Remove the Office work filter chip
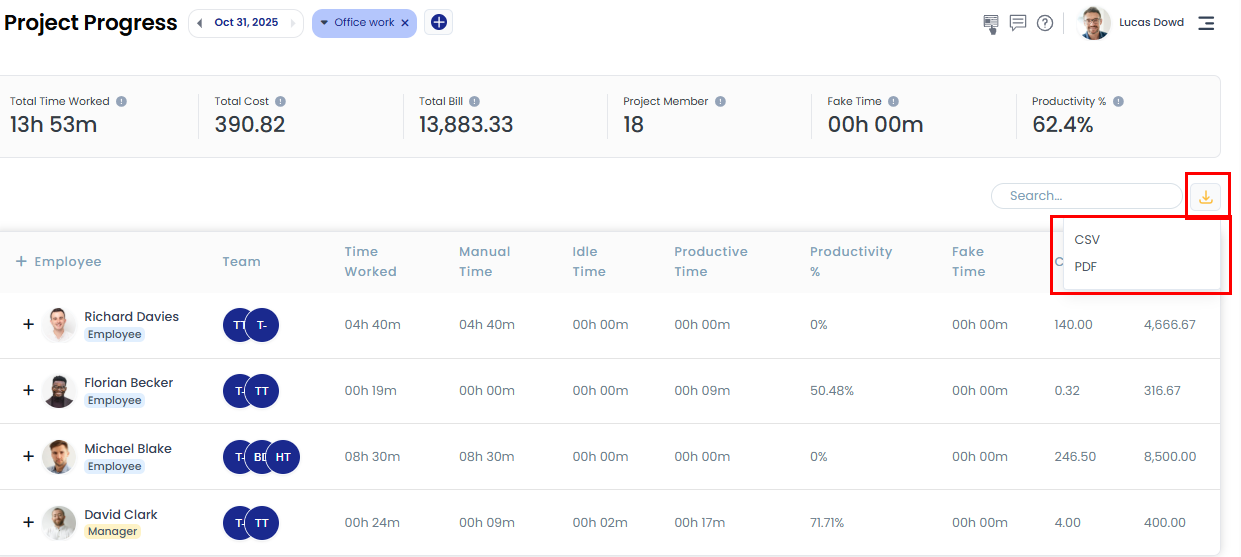This screenshot has width=1241, height=557. [x=405, y=23]
